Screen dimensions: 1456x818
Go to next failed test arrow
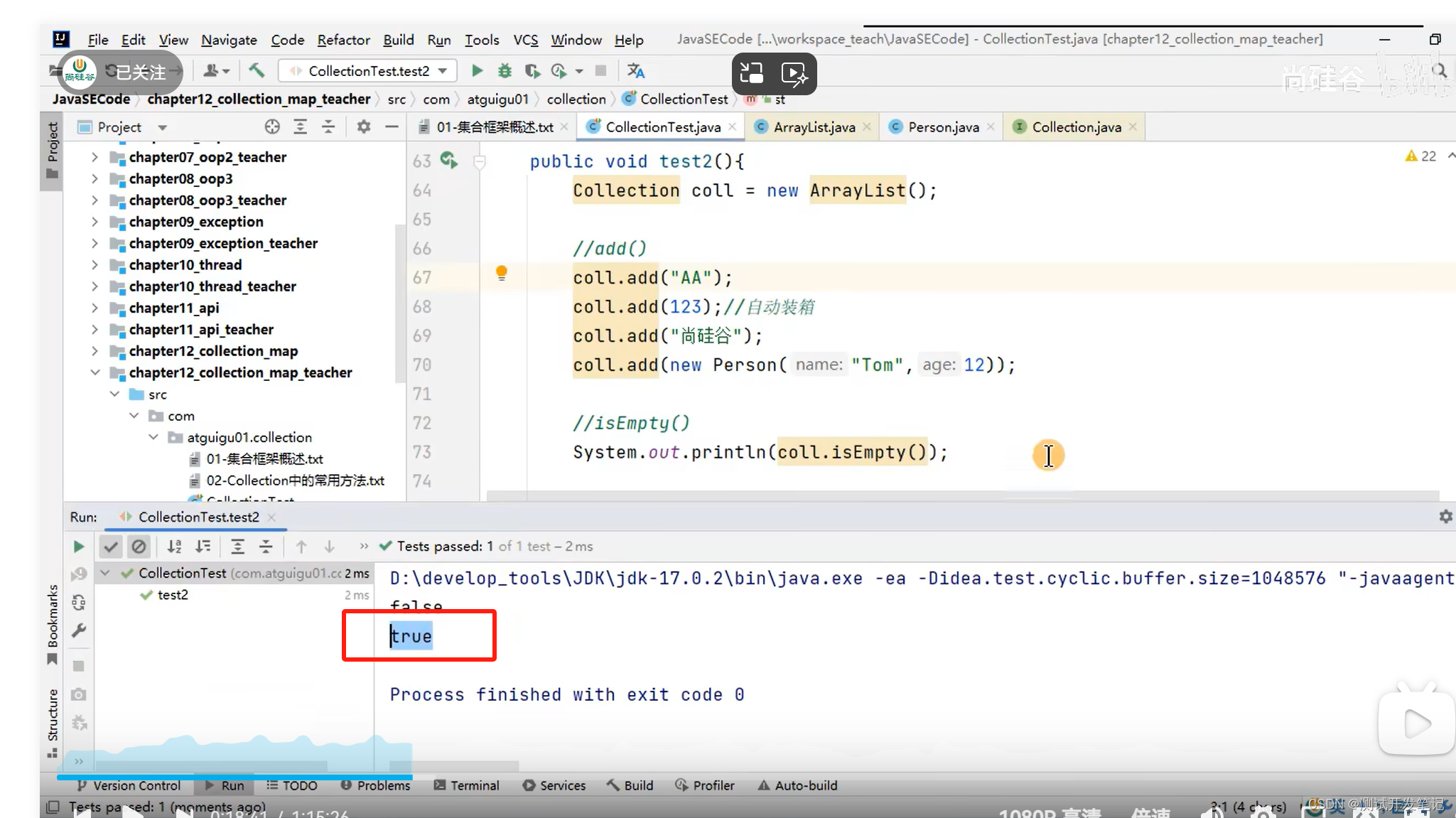point(330,546)
